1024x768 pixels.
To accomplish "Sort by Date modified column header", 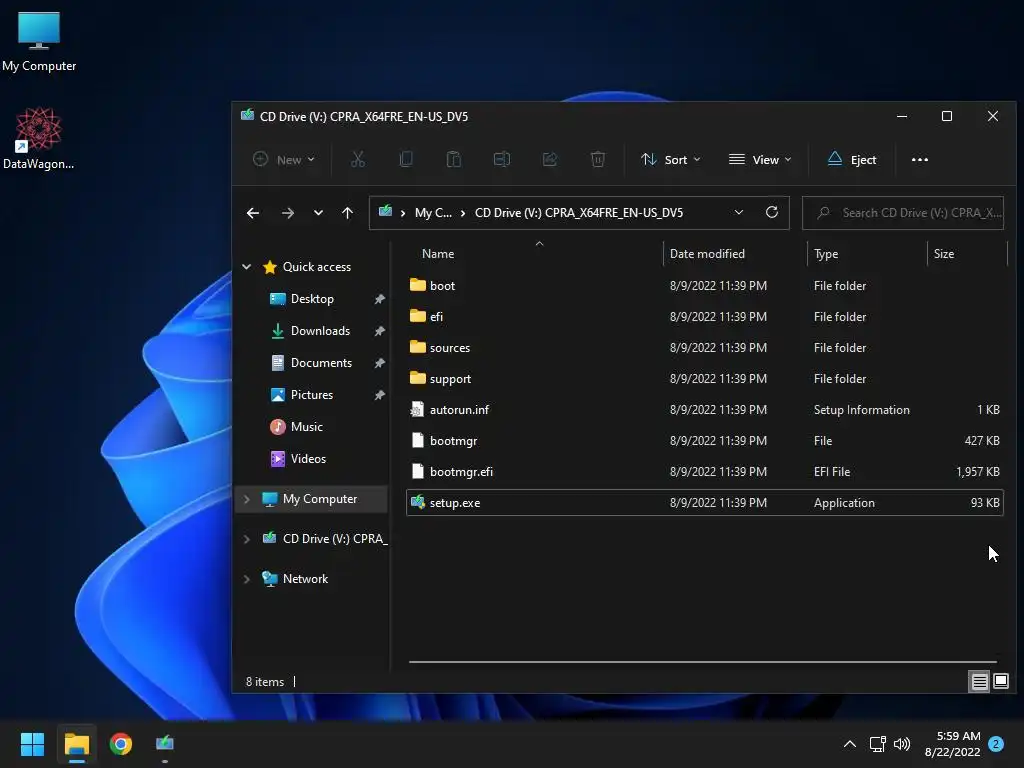I will 707,254.
